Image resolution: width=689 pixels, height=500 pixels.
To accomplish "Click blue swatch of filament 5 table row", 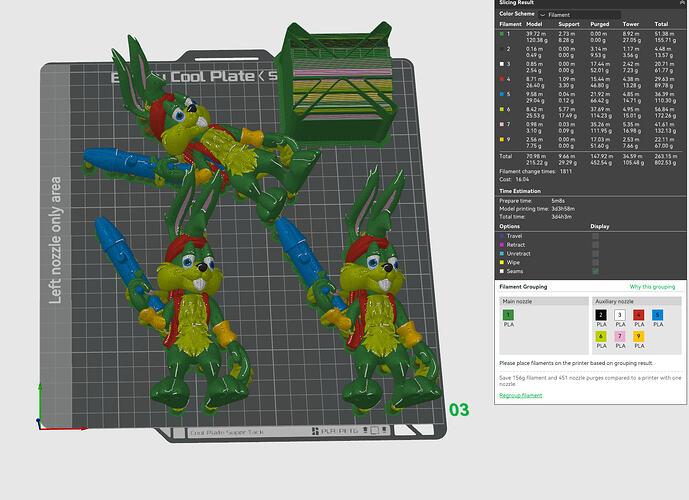I will (502, 94).
